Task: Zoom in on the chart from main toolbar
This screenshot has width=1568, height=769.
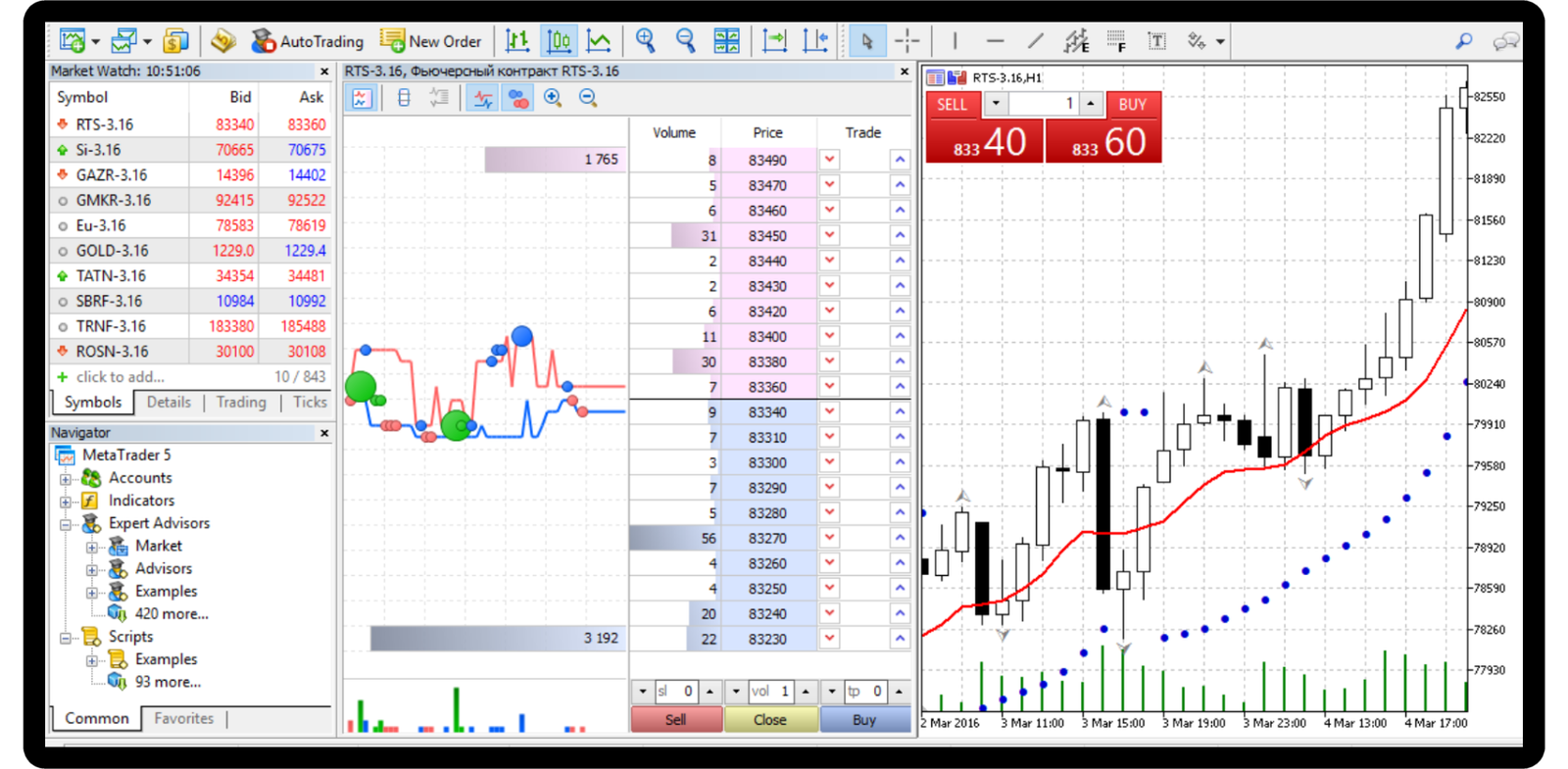Action: [x=645, y=41]
